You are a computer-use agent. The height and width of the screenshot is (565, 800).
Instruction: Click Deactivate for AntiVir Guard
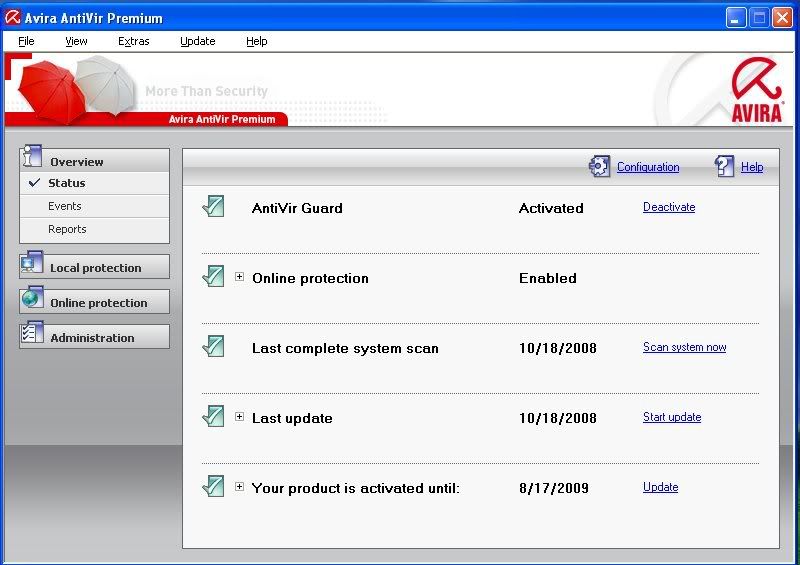(x=669, y=207)
